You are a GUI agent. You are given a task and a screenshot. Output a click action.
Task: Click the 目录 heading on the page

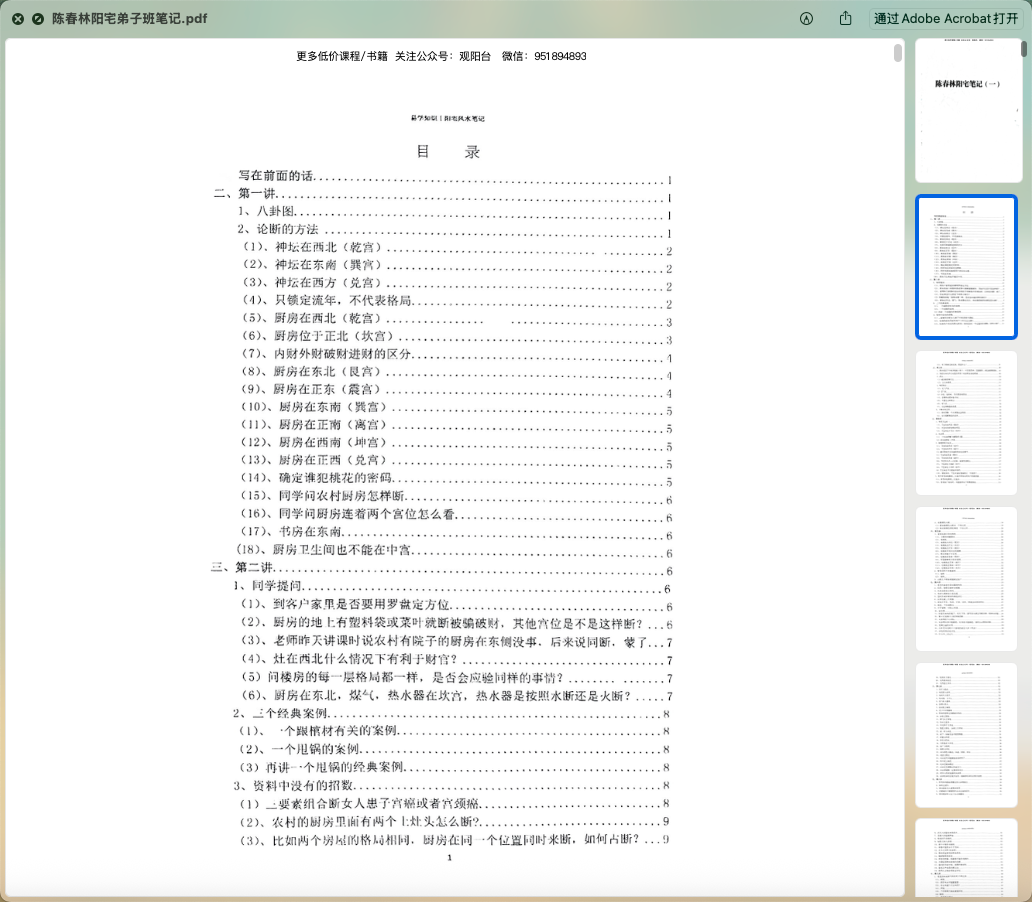[448, 152]
